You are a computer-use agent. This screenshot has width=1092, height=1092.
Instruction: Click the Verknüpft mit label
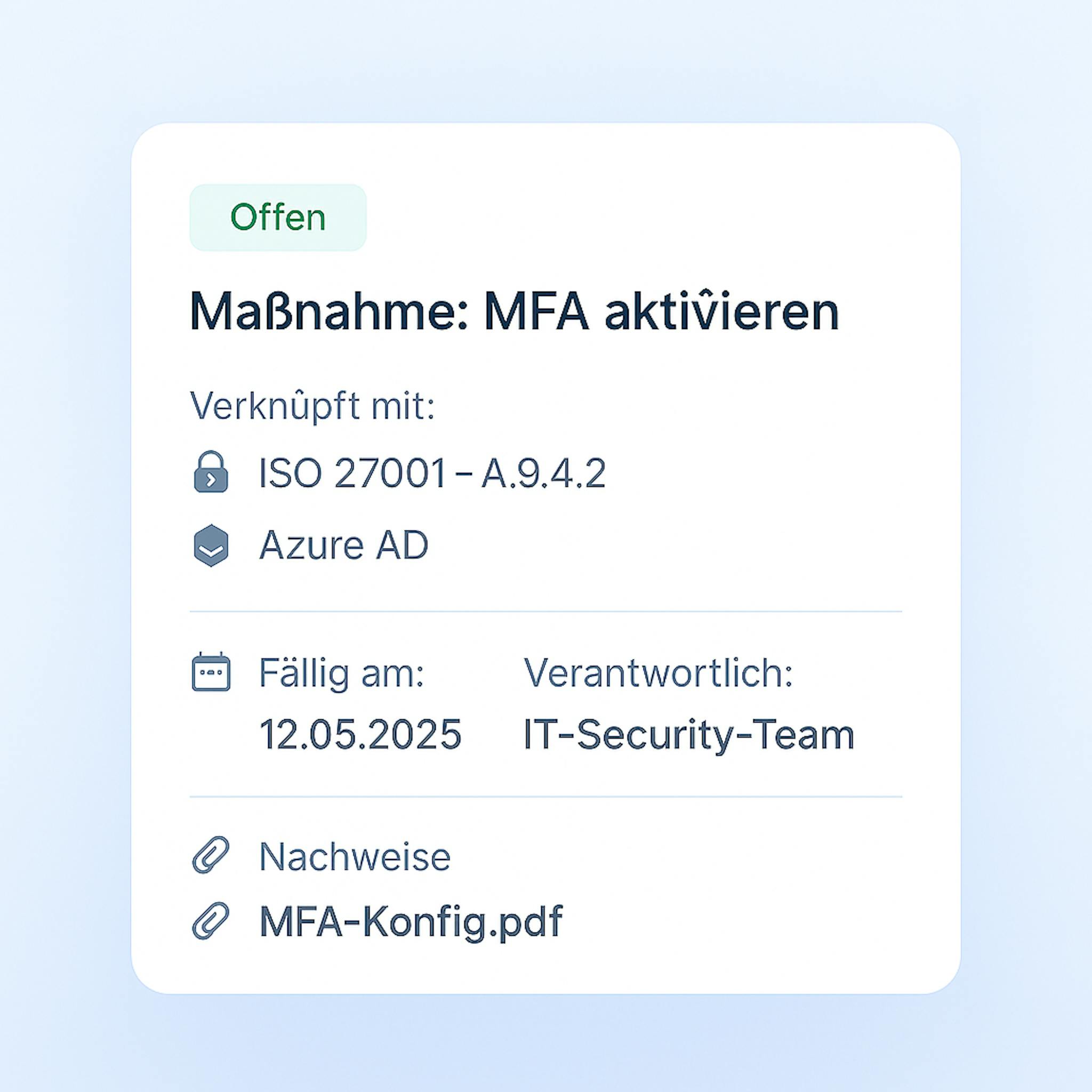(312, 406)
